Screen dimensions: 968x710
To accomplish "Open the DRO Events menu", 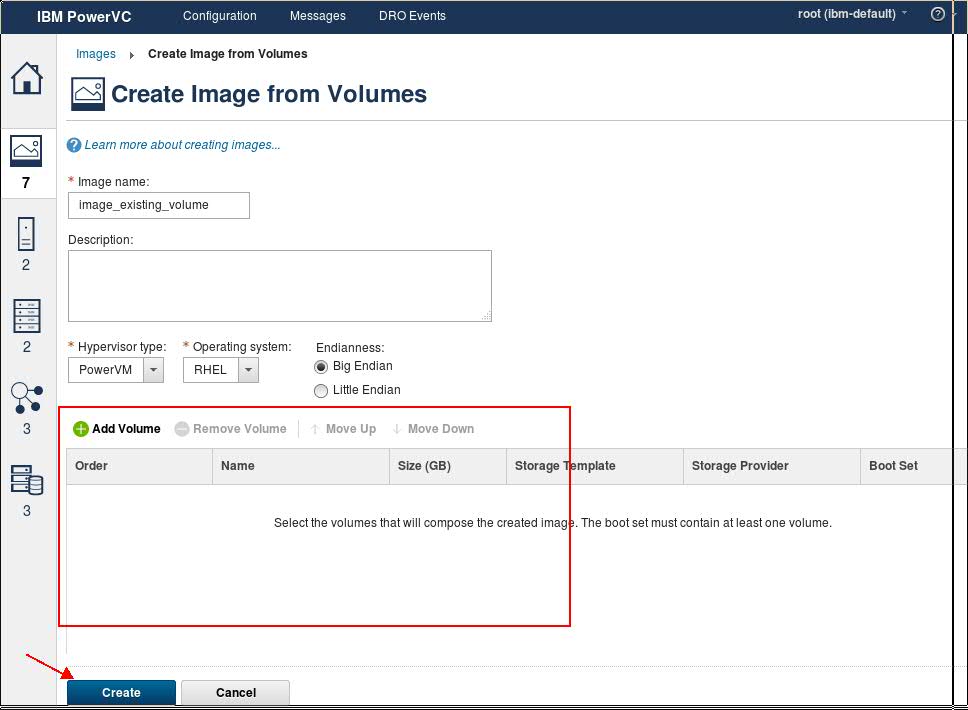I will (x=412, y=16).
